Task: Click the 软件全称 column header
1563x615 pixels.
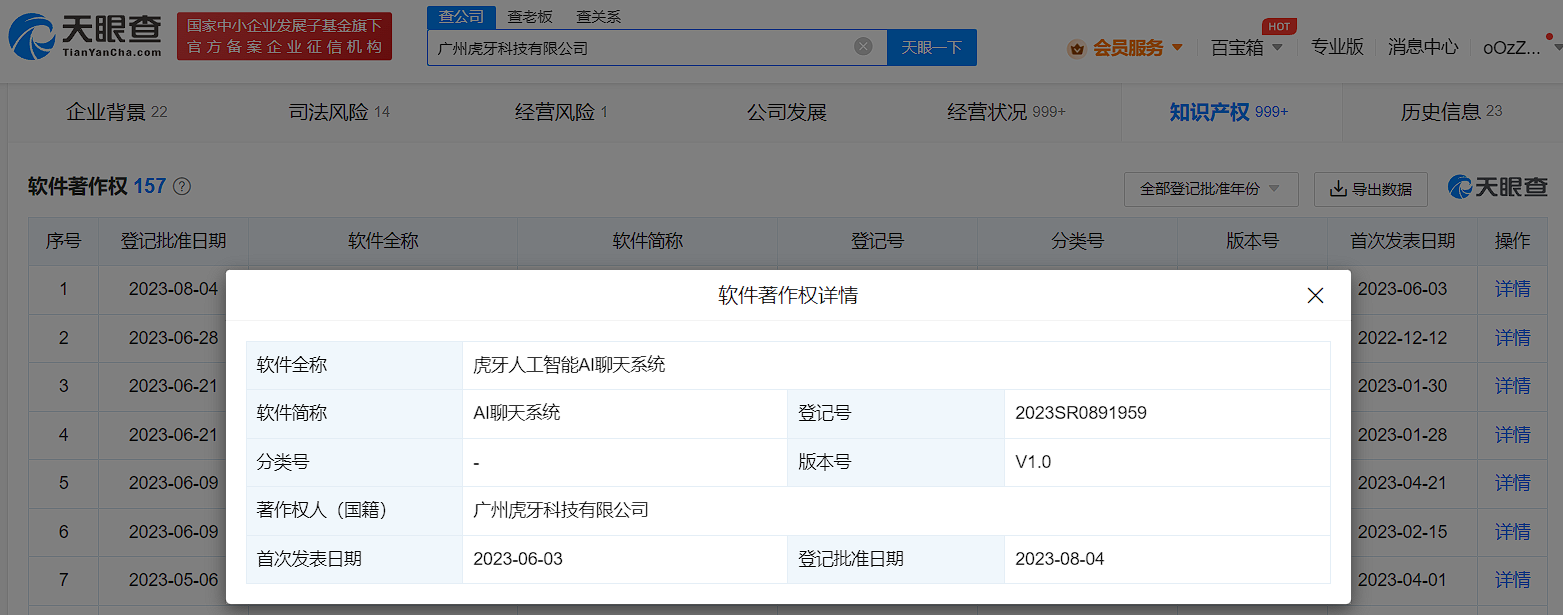Action: coord(383,241)
